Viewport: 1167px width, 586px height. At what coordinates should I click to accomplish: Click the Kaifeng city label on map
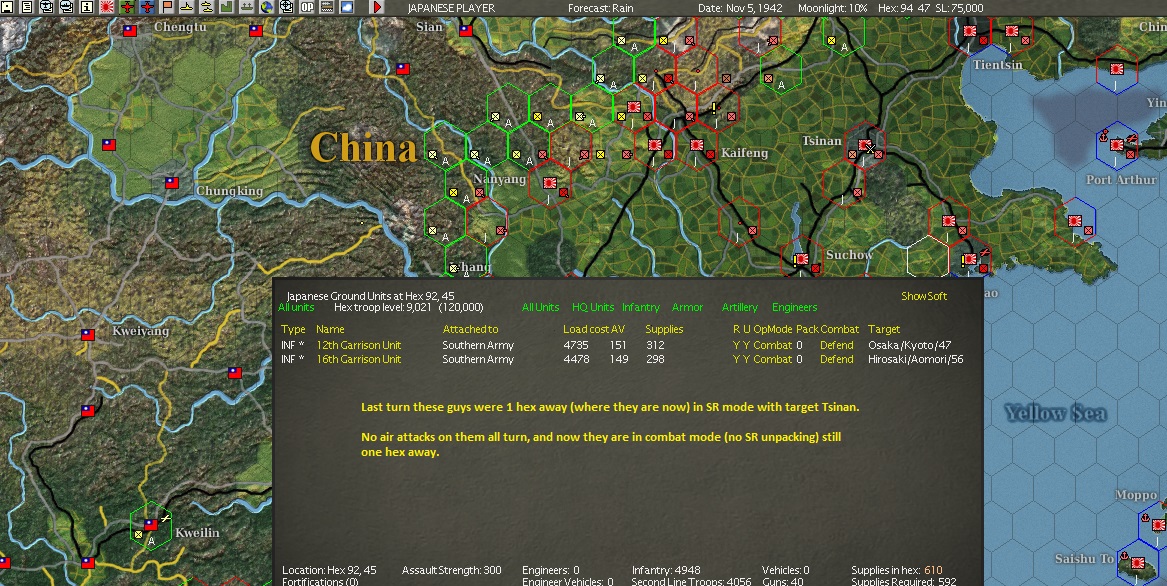tap(744, 153)
